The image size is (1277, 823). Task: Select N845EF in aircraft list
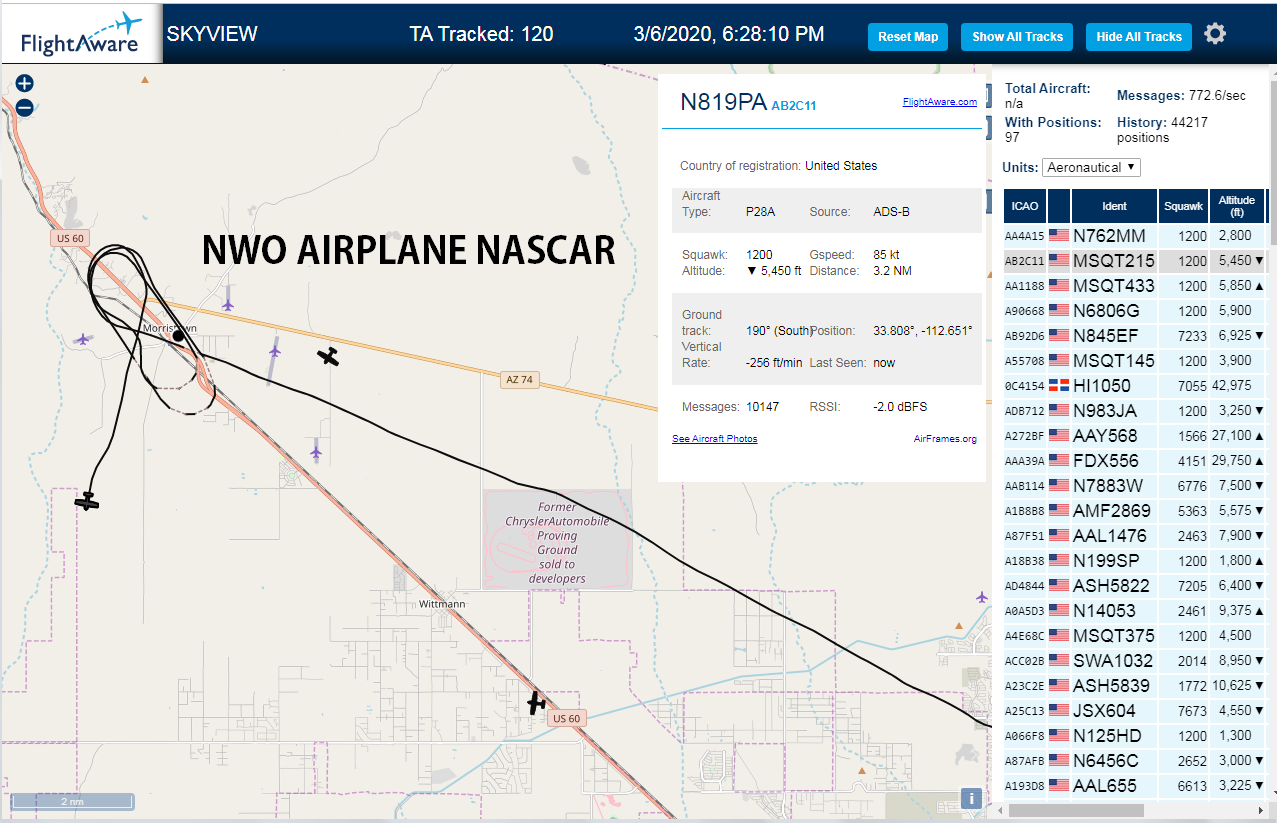1135,336
